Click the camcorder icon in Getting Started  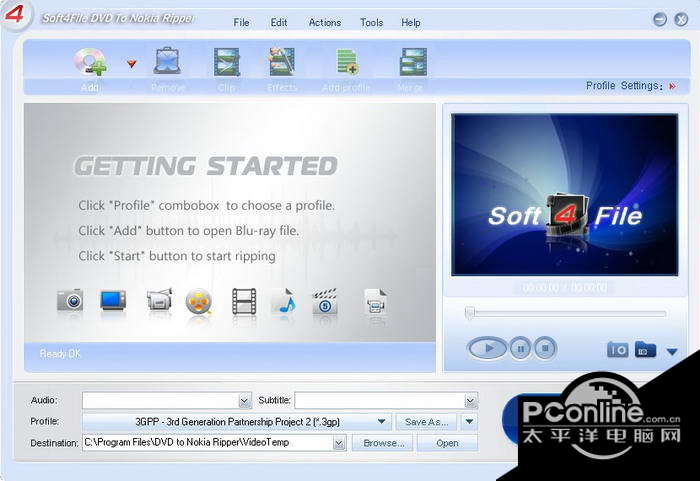(159, 299)
